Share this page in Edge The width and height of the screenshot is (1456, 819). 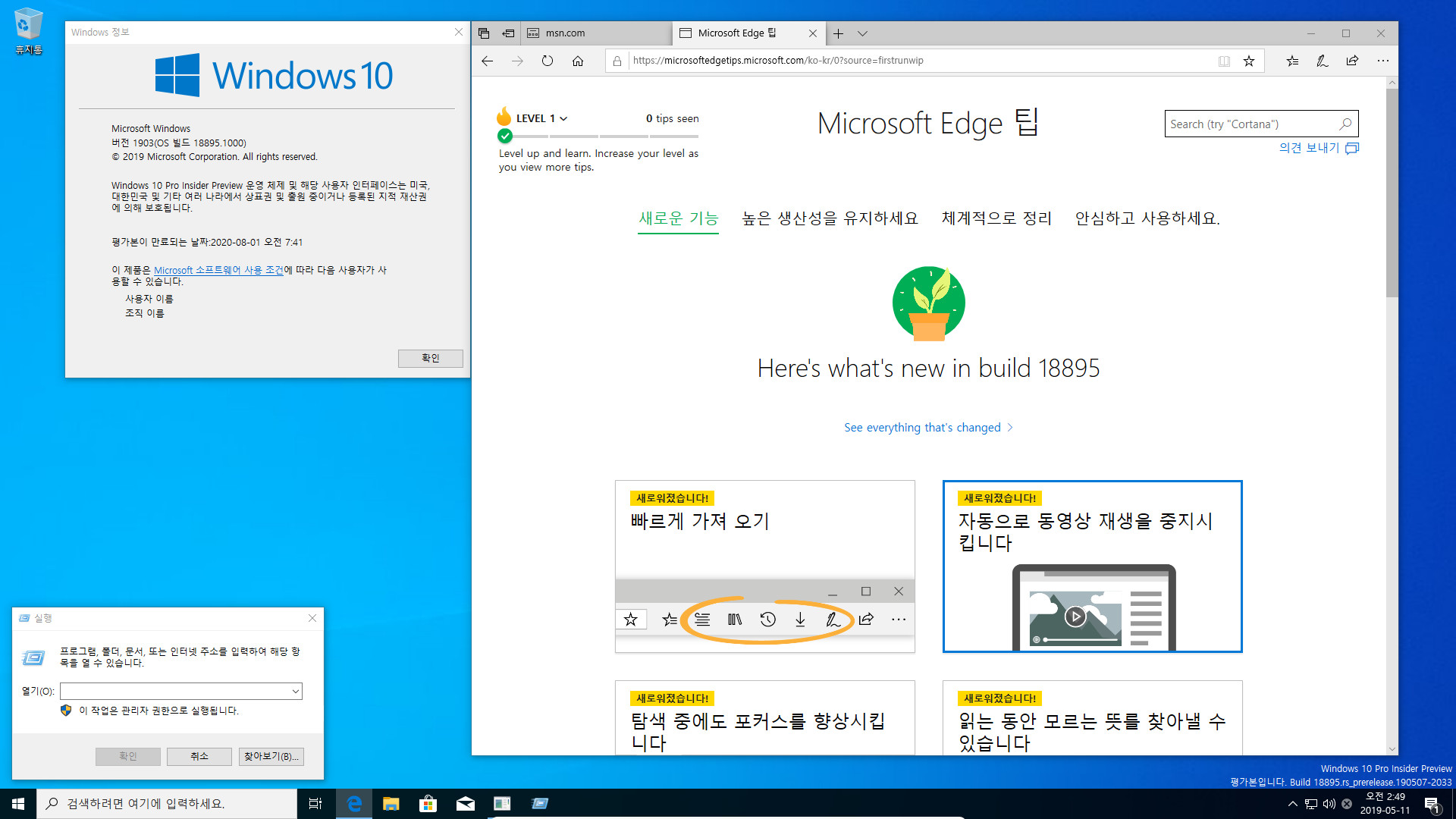1352,61
